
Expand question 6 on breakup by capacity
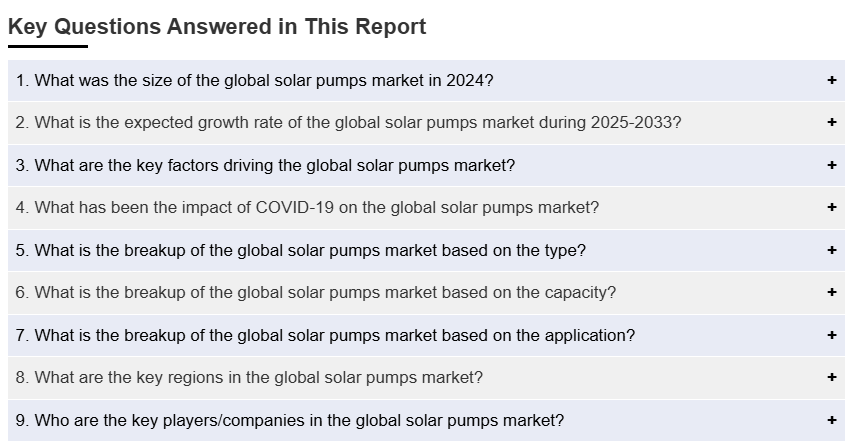[315, 293]
